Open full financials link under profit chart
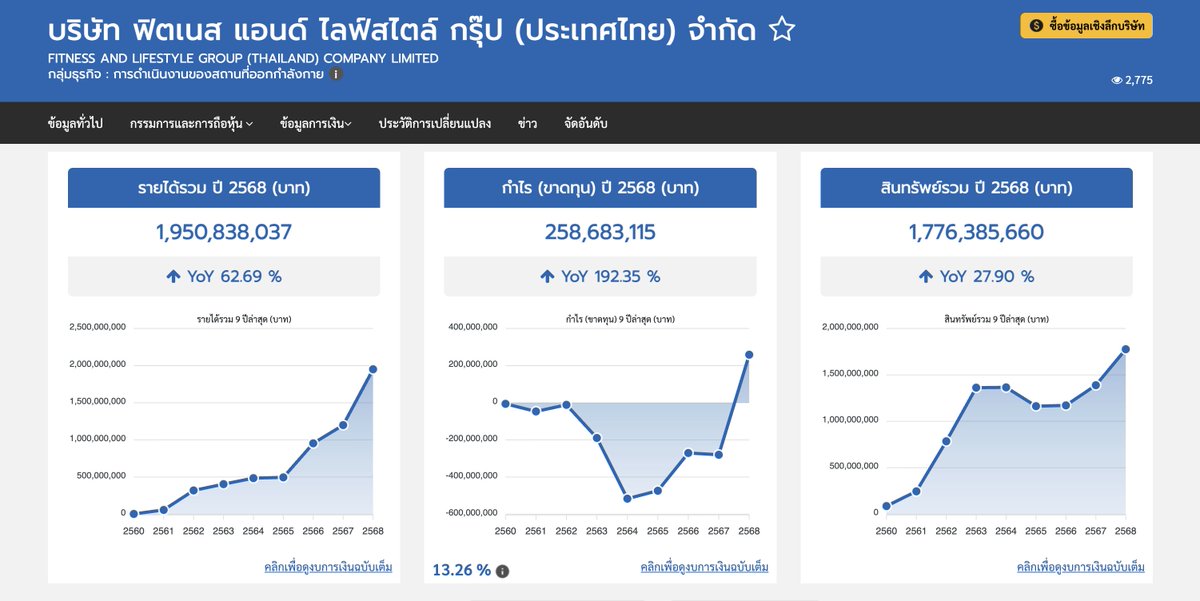Screen dimensions: 1200x601 click(x=704, y=567)
